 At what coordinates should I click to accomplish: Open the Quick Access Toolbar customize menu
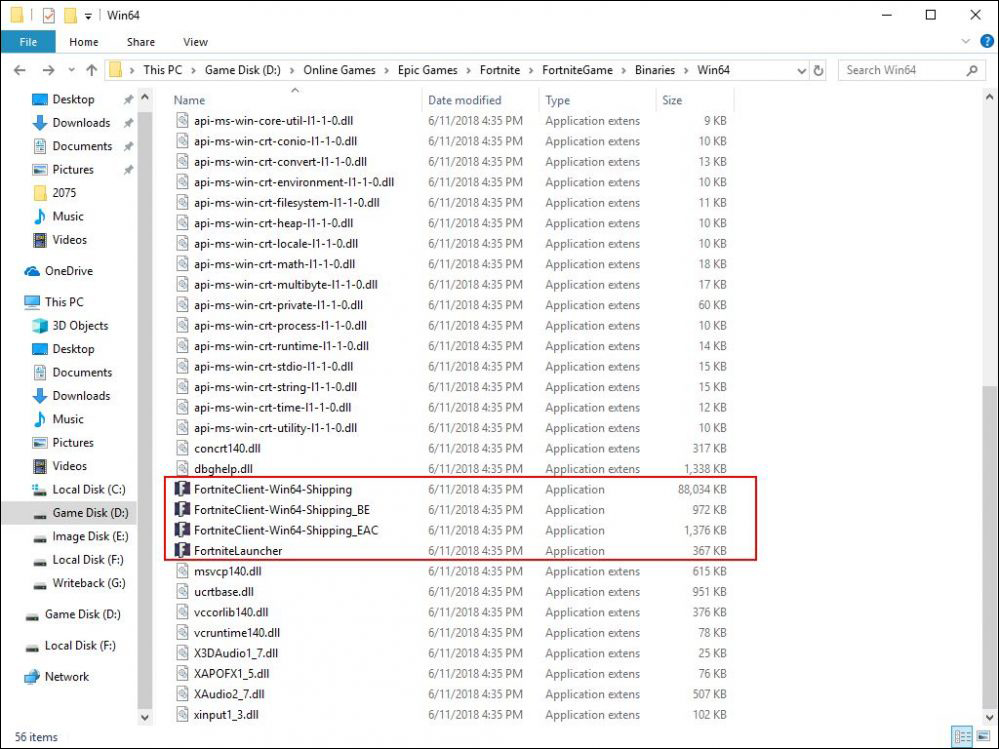point(88,15)
